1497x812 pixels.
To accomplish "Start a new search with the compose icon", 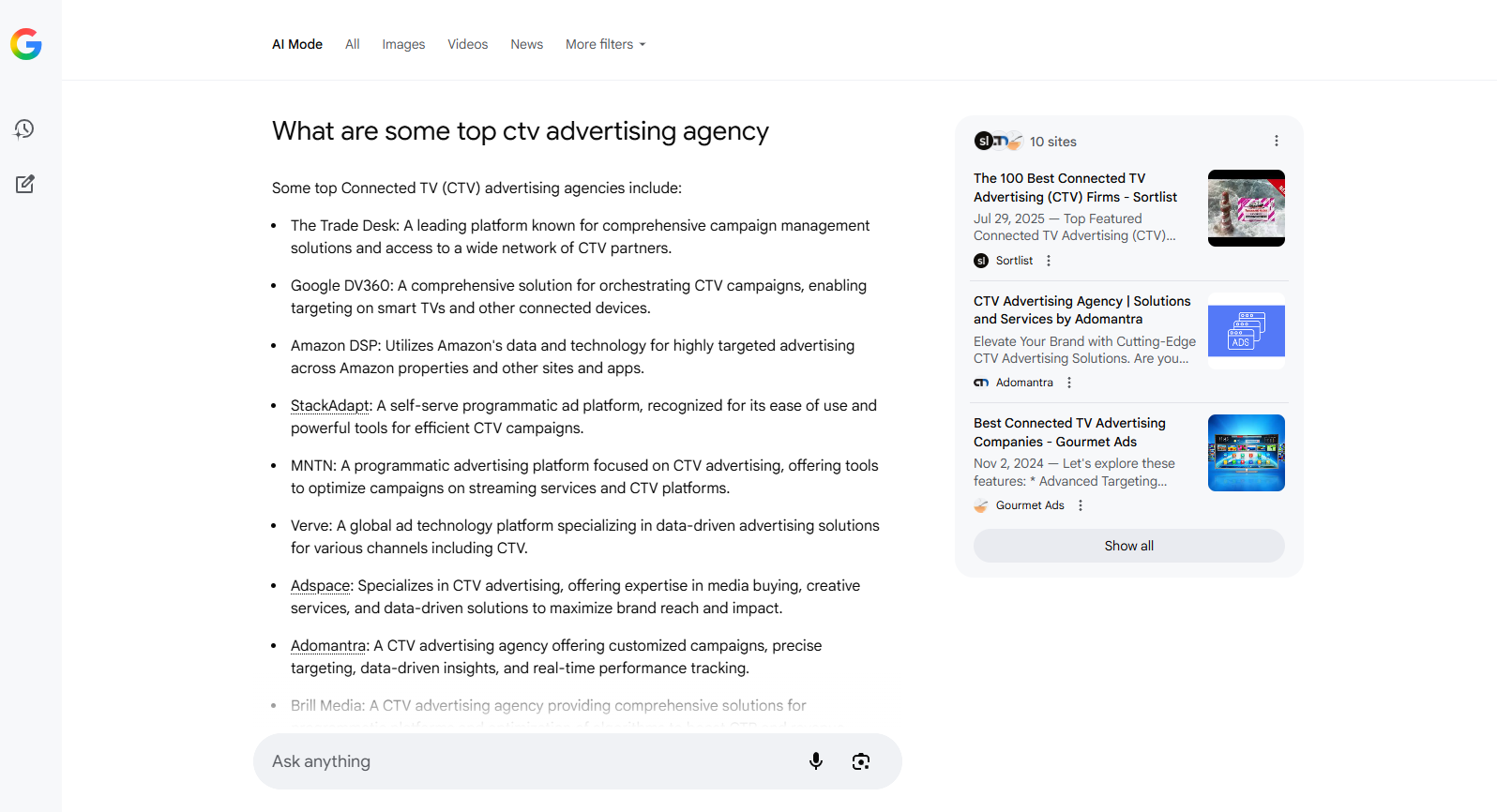I will click(x=25, y=184).
